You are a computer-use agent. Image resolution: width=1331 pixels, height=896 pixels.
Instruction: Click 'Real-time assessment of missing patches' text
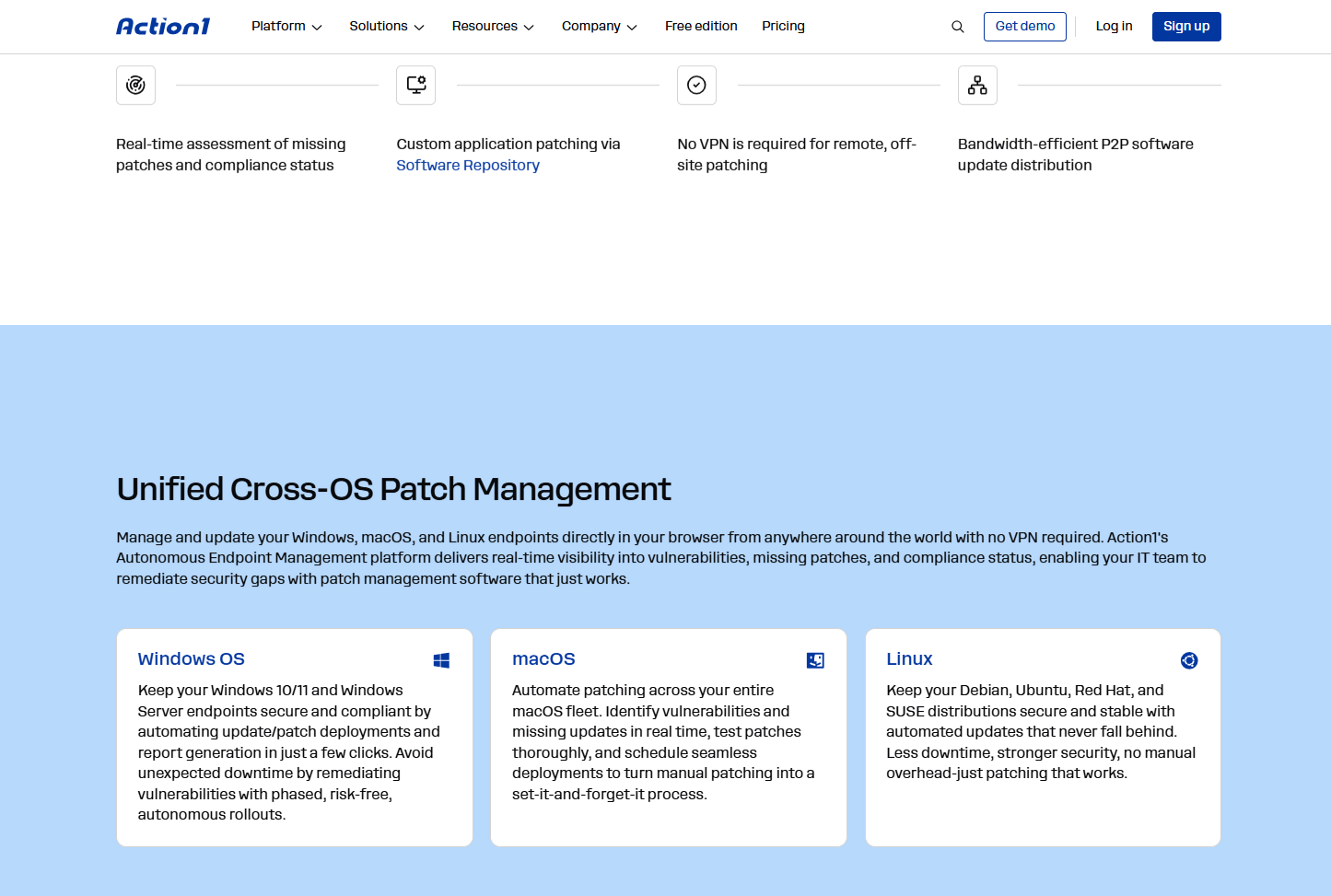tap(231, 155)
